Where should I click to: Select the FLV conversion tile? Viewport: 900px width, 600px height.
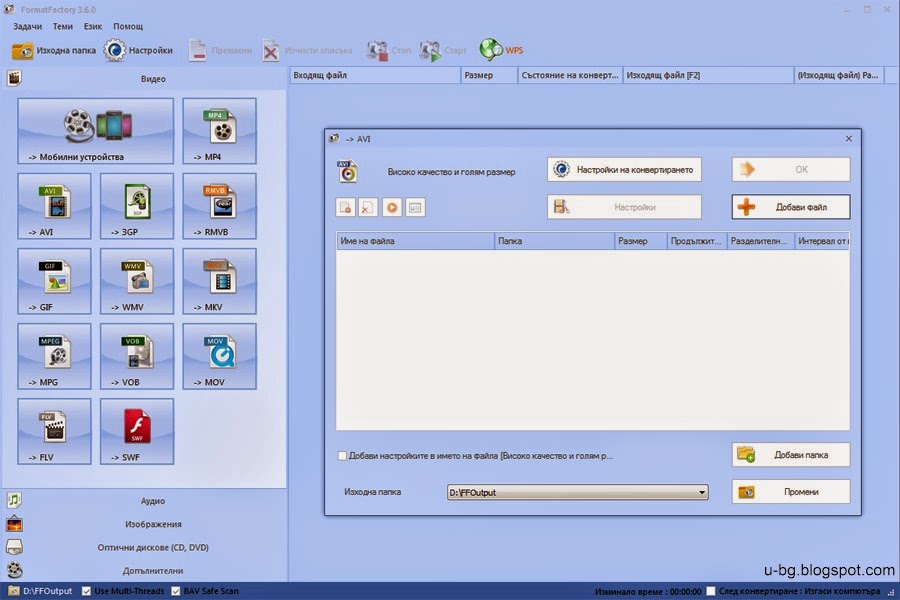point(54,432)
